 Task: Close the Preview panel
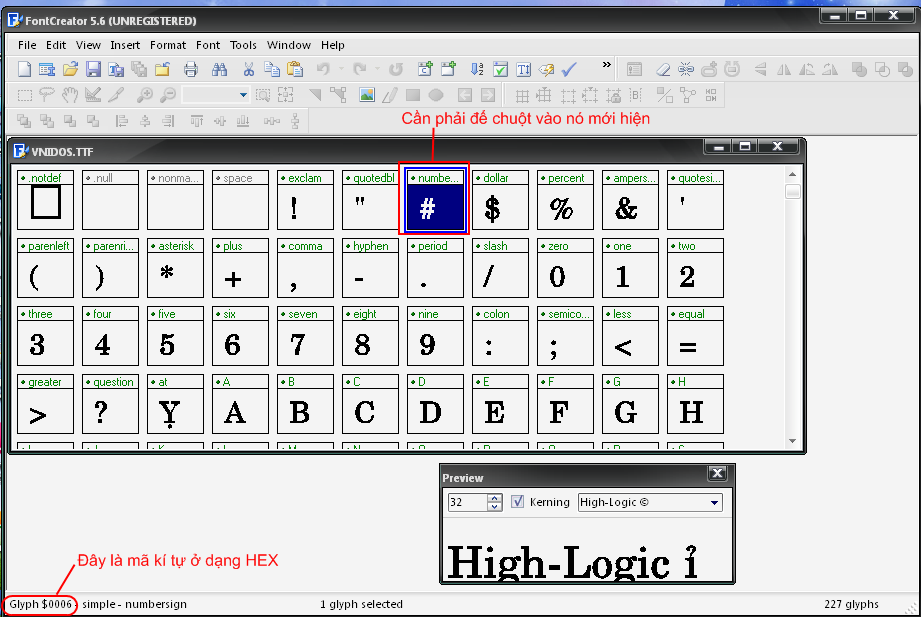717,473
